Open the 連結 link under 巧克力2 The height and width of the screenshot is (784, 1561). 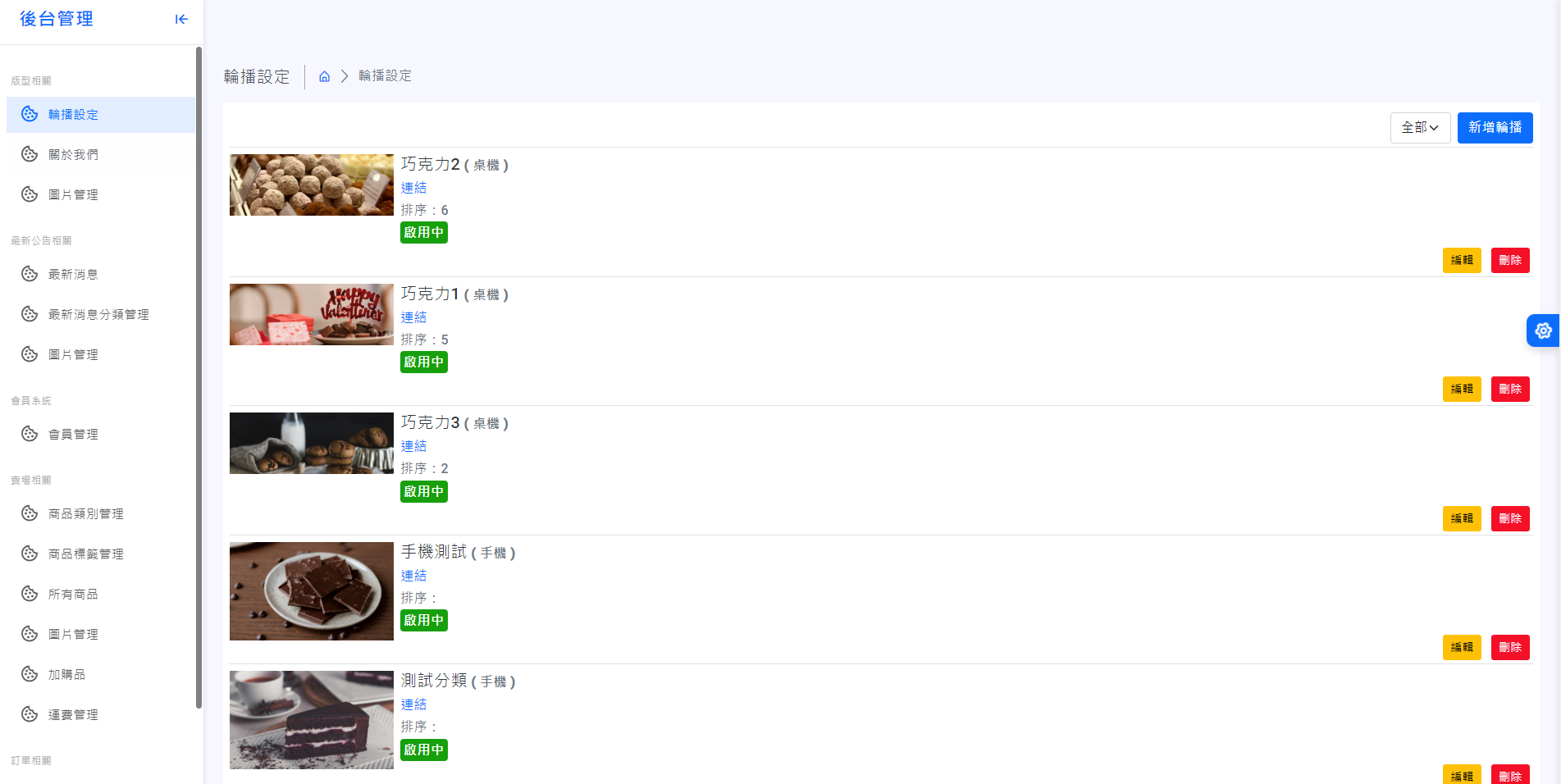coord(413,187)
